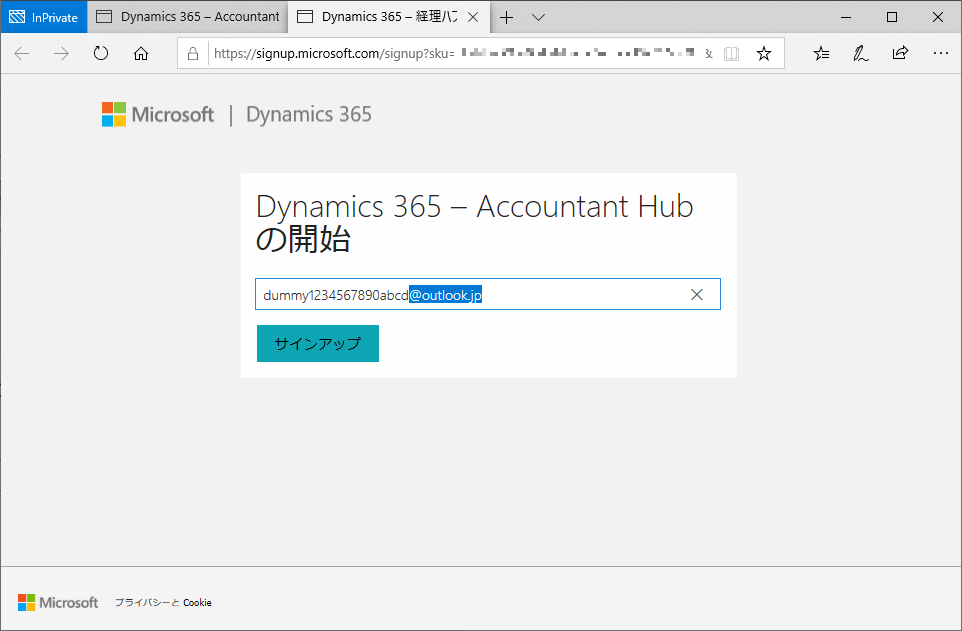
Task: Refresh the signup page
Action: click(x=101, y=53)
